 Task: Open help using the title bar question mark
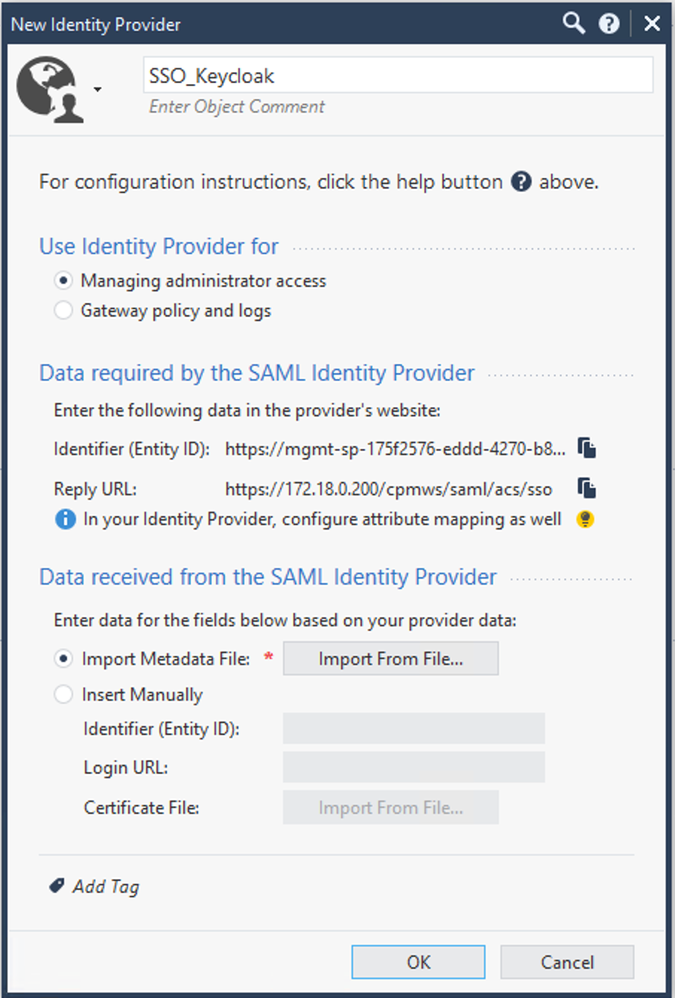609,24
